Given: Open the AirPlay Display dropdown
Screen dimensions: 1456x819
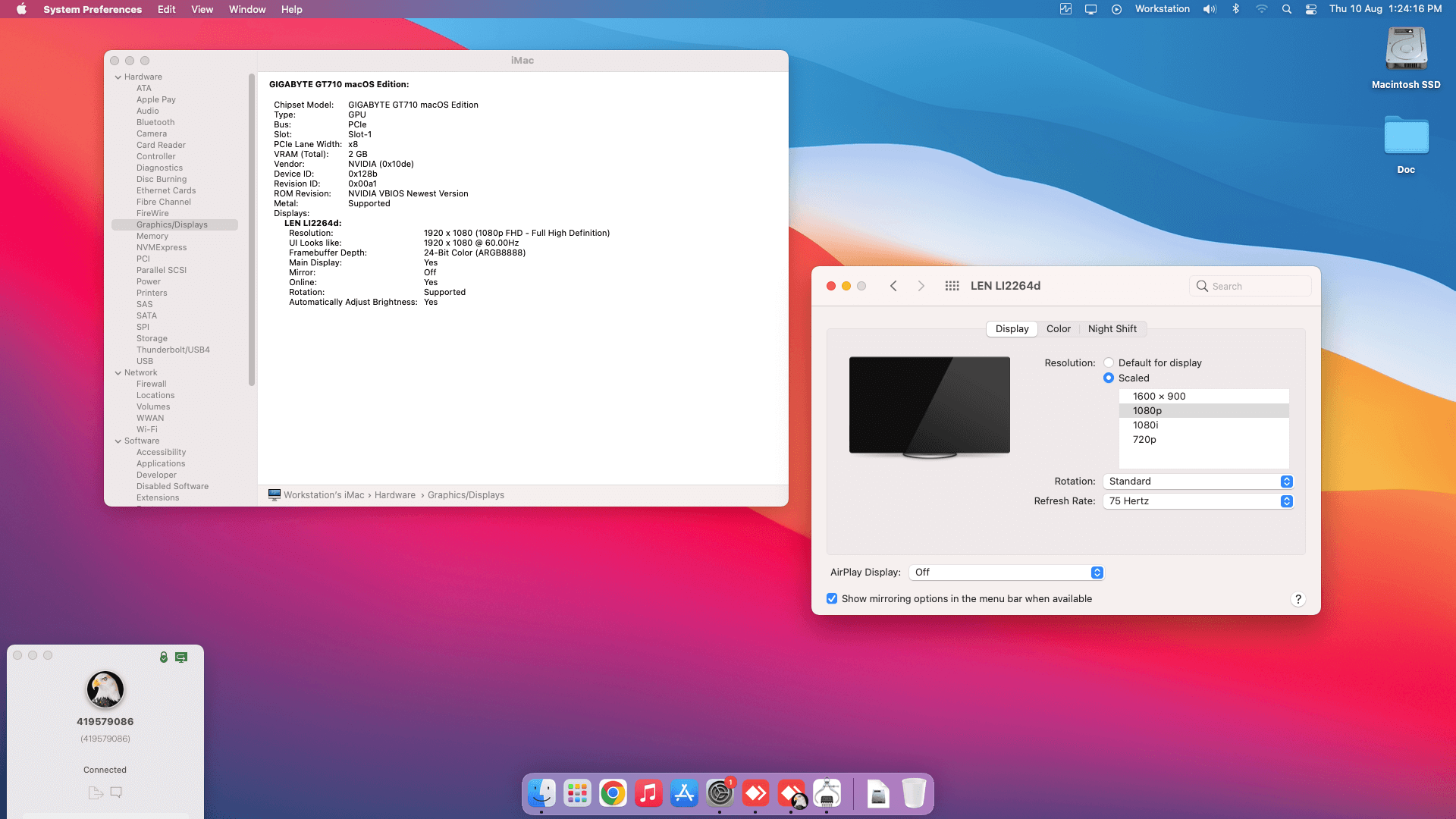Looking at the screenshot, I should (1006, 573).
